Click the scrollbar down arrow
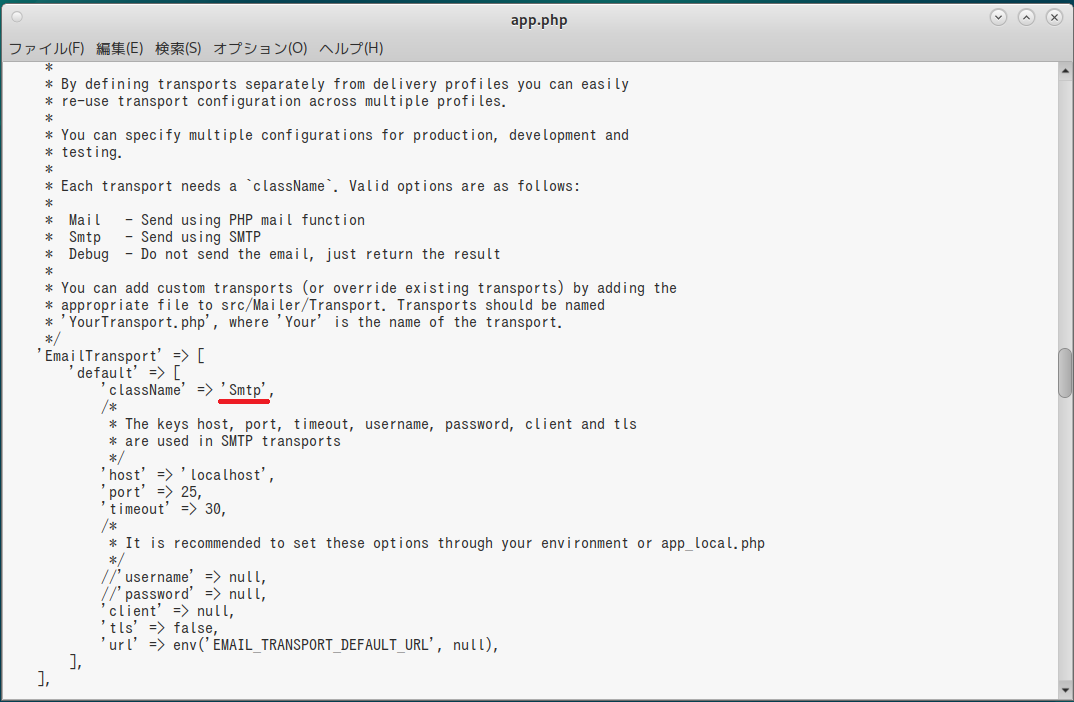 tap(1064, 690)
